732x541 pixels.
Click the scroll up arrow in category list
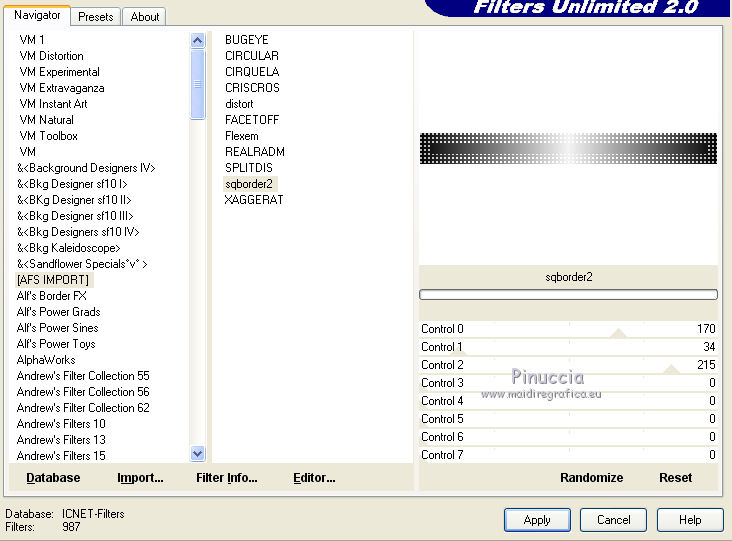coord(198,41)
